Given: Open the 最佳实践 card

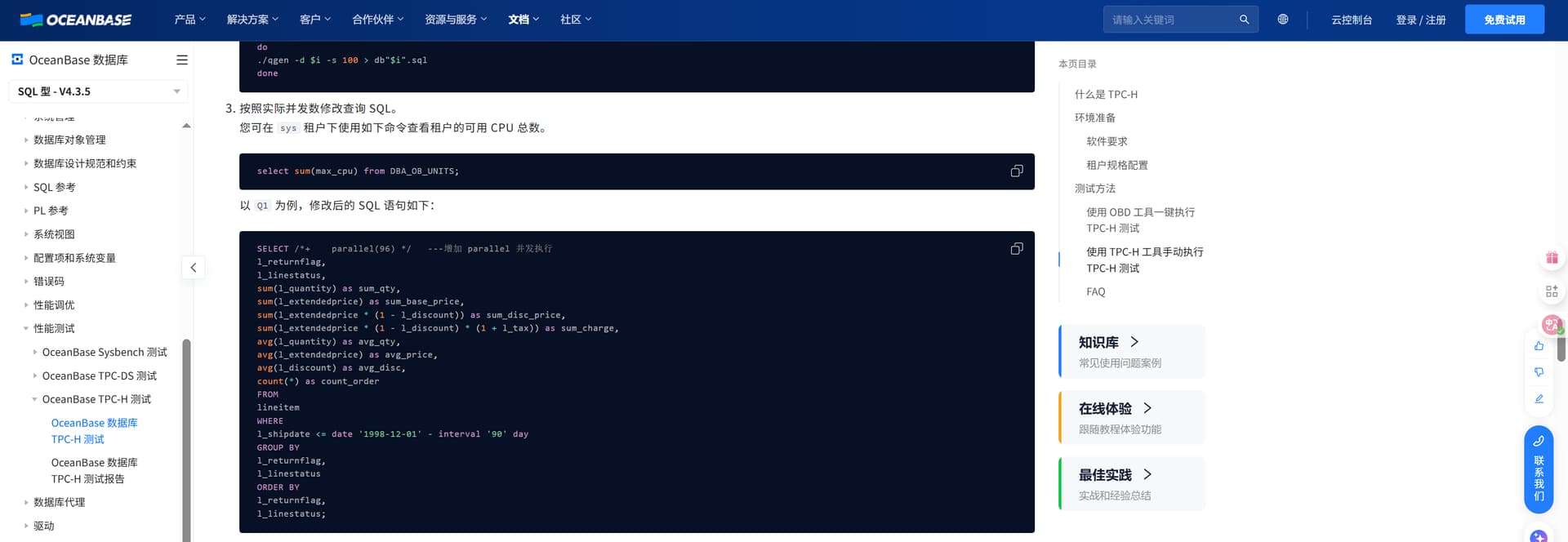Looking at the screenshot, I should click(x=1132, y=483).
